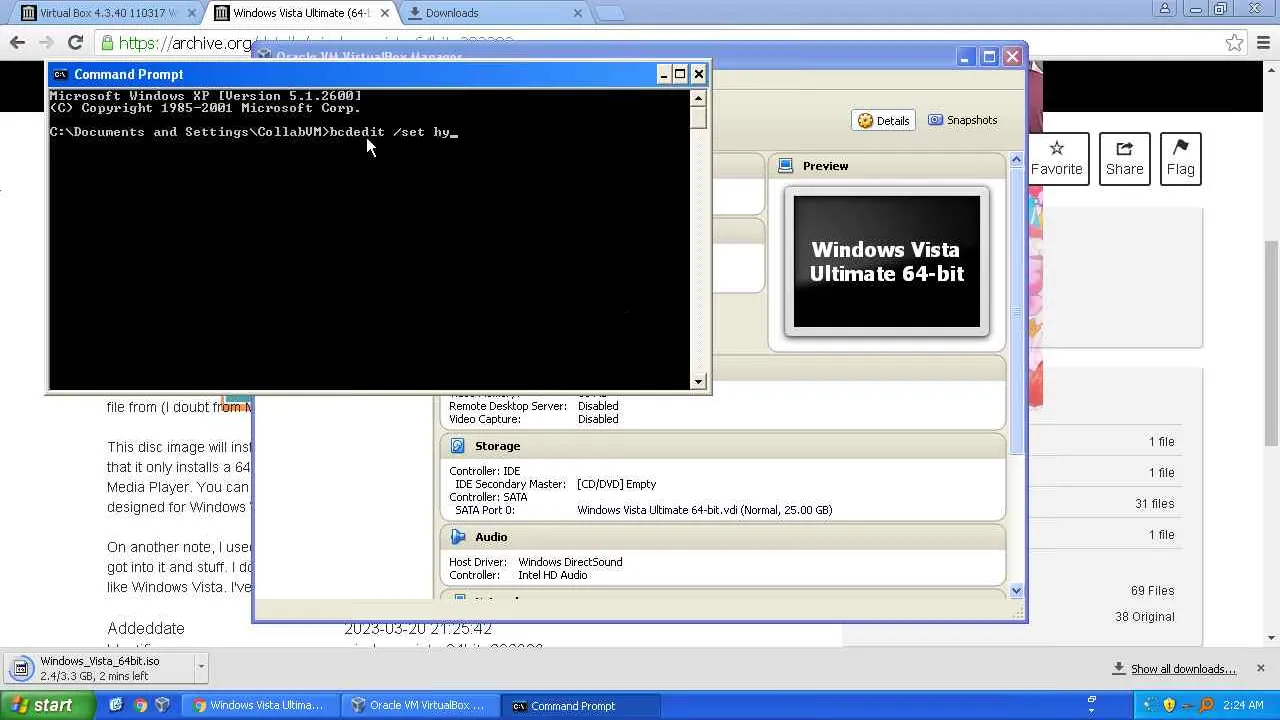Click the Intel HD Audio controller text
Viewport: 1280px width, 720px height.
point(553,575)
